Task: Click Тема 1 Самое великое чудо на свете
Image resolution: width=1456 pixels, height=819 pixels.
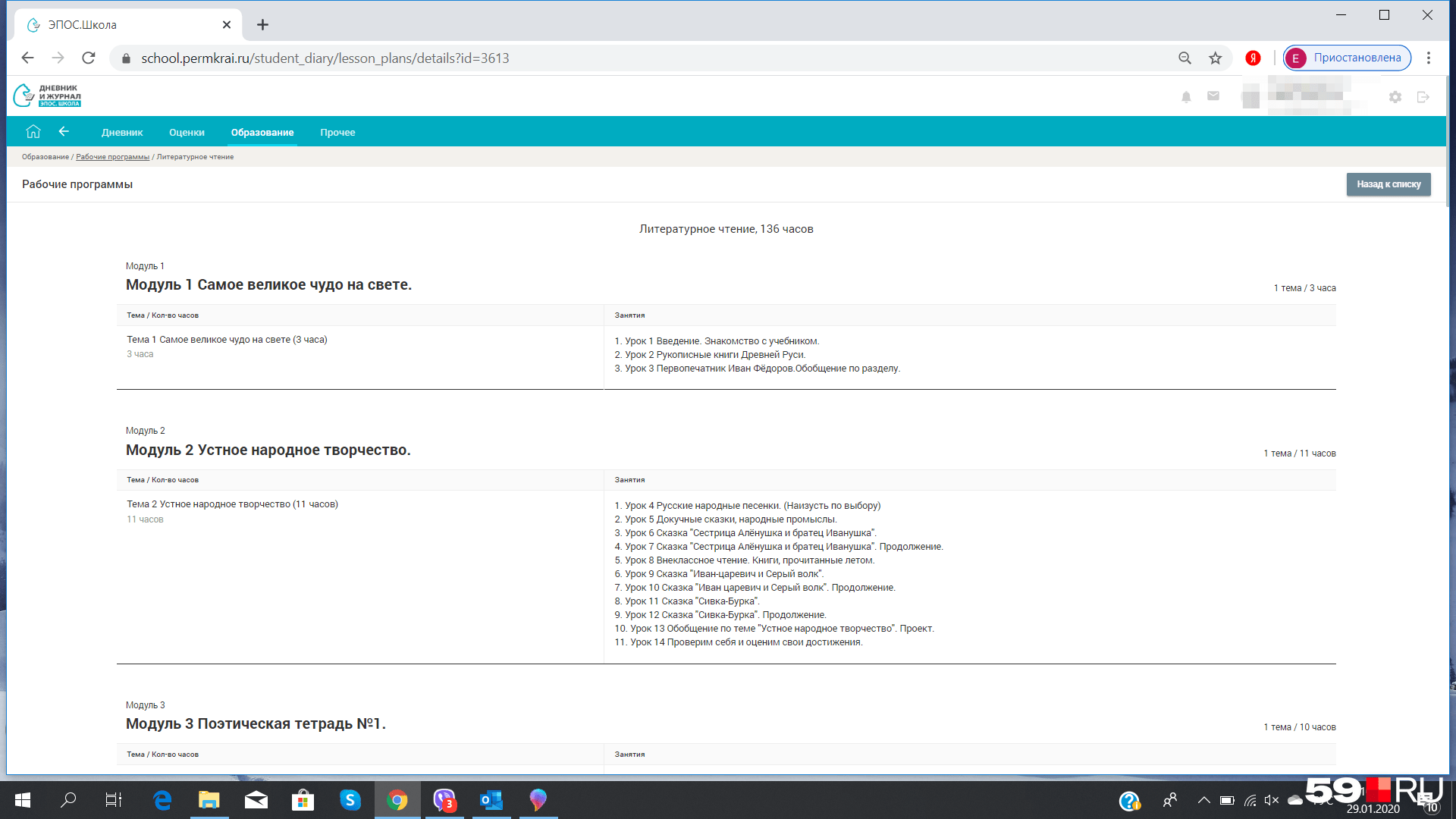Action: pos(227,340)
